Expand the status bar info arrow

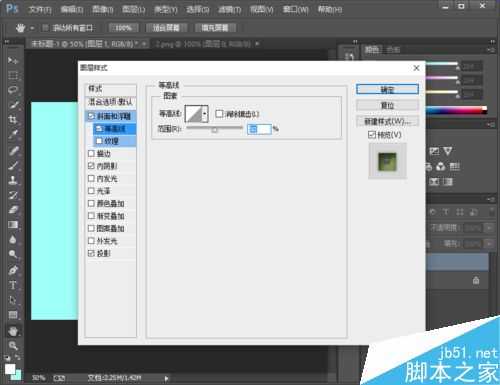166,378
